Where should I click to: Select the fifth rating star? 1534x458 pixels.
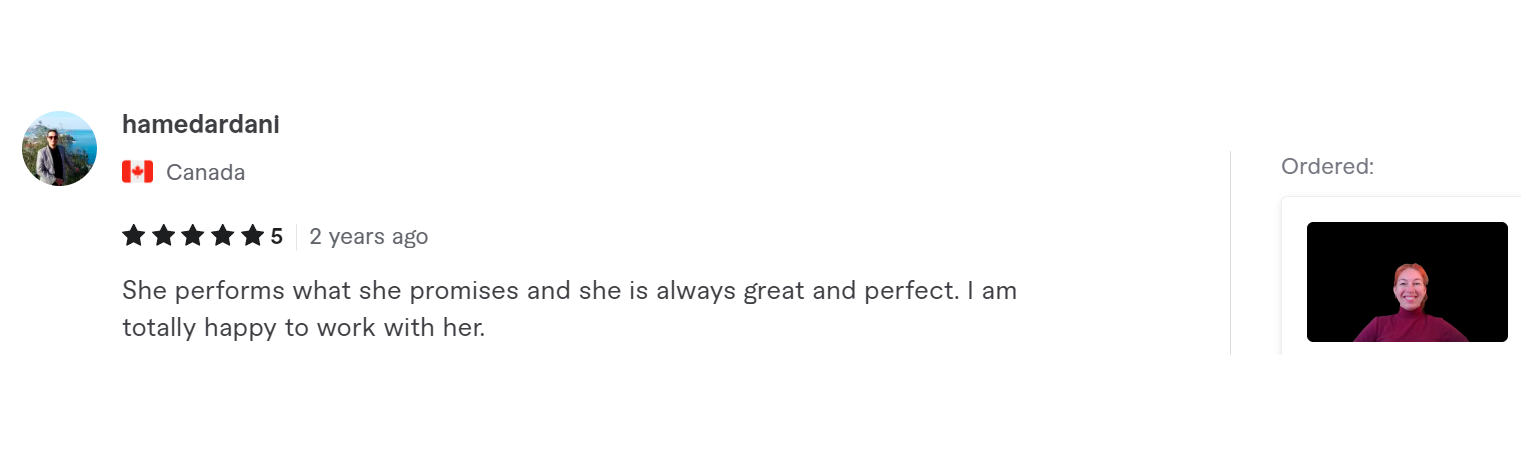pyautogui.click(x=253, y=236)
